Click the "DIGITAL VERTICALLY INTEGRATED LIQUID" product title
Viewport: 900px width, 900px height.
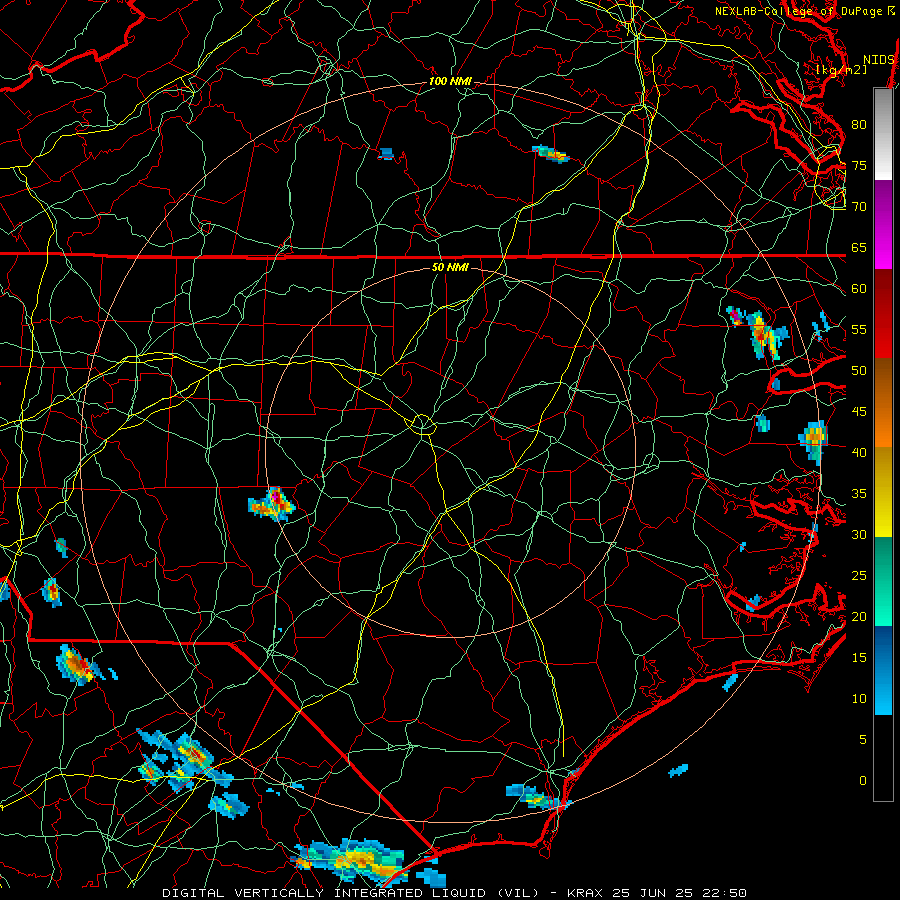click(325, 893)
